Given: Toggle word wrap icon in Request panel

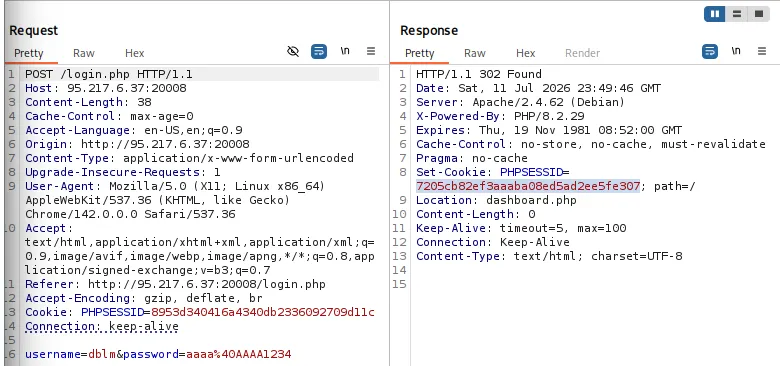Looking at the screenshot, I should [319, 51].
